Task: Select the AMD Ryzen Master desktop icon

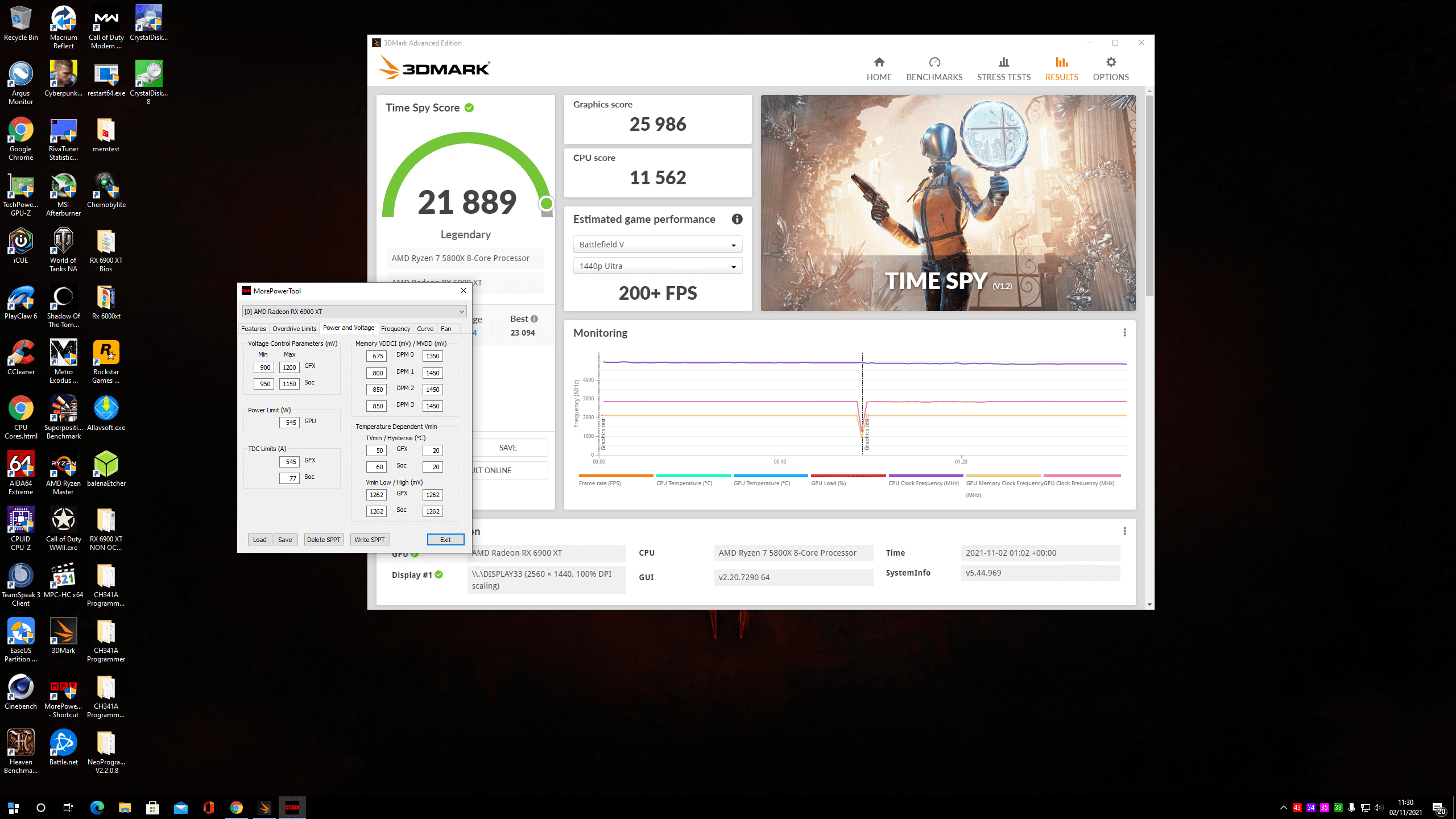Action: pyautogui.click(x=63, y=473)
